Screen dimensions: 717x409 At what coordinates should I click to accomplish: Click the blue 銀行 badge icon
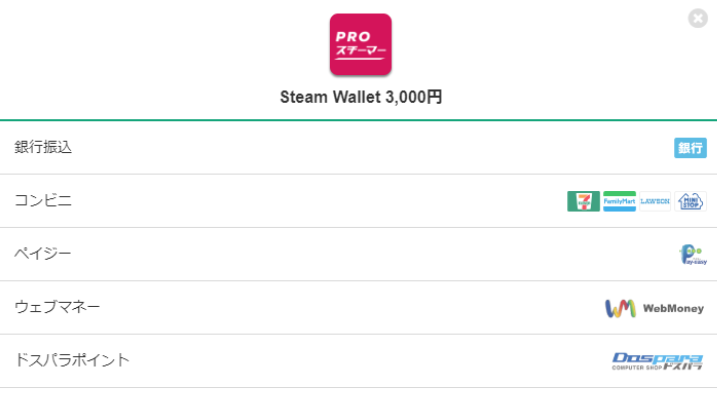pos(690,148)
